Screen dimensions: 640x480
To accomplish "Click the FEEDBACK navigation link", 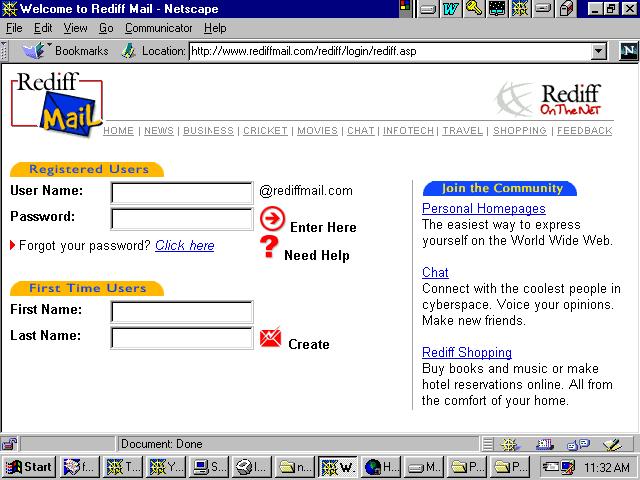I will click(584, 131).
